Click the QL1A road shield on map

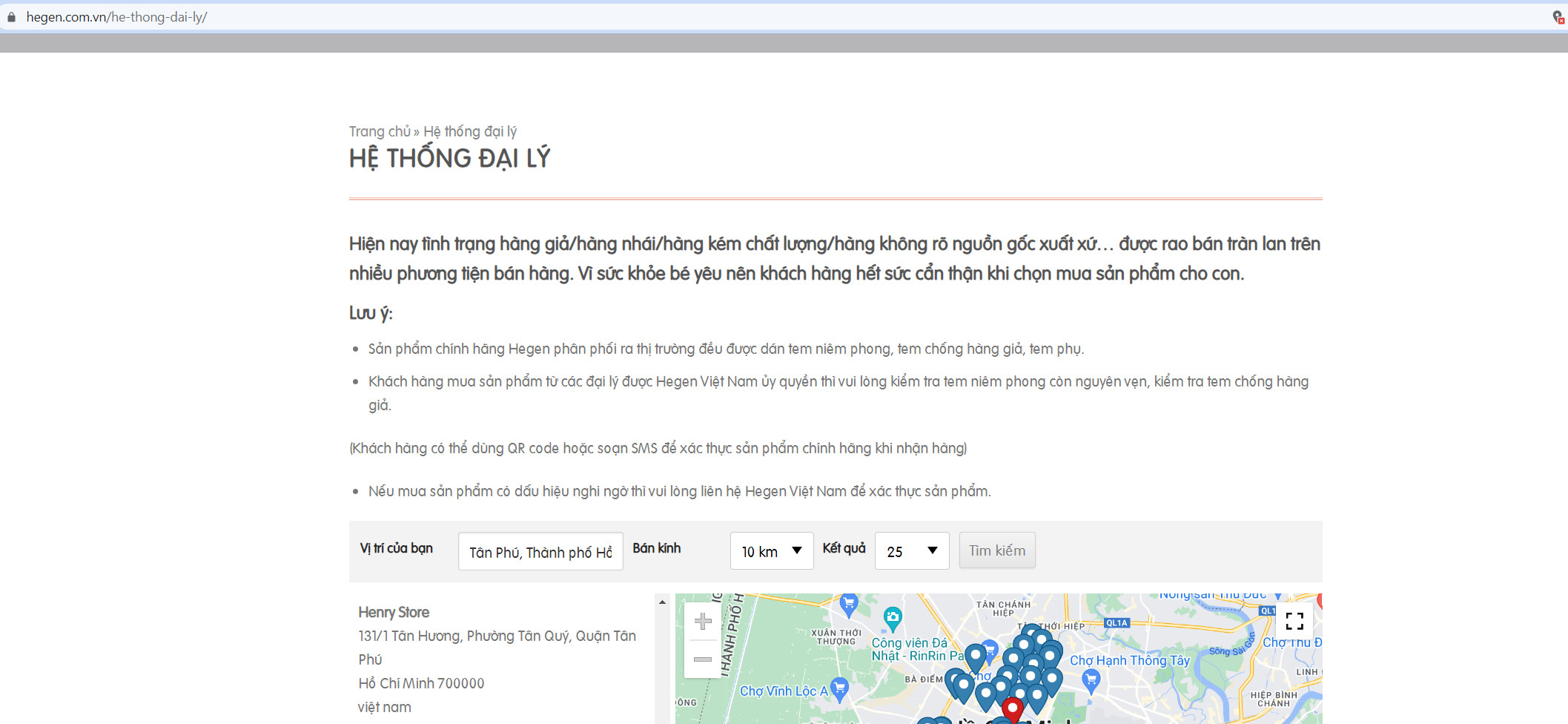pos(1117,623)
